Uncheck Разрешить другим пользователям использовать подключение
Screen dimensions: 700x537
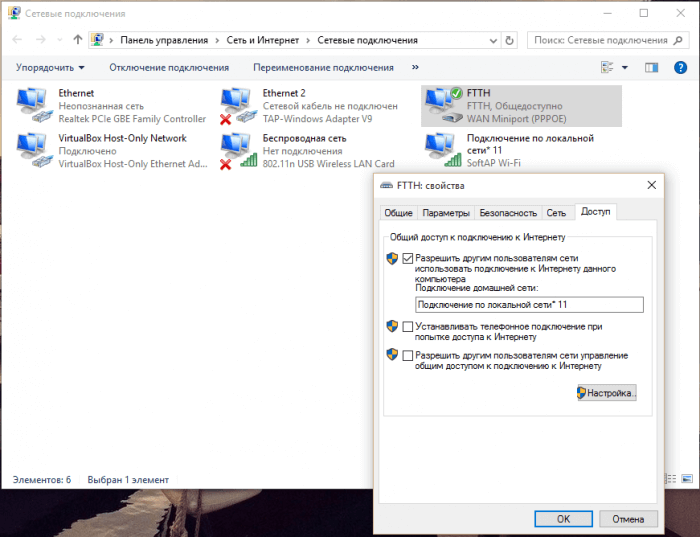pyautogui.click(x=407, y=258)
